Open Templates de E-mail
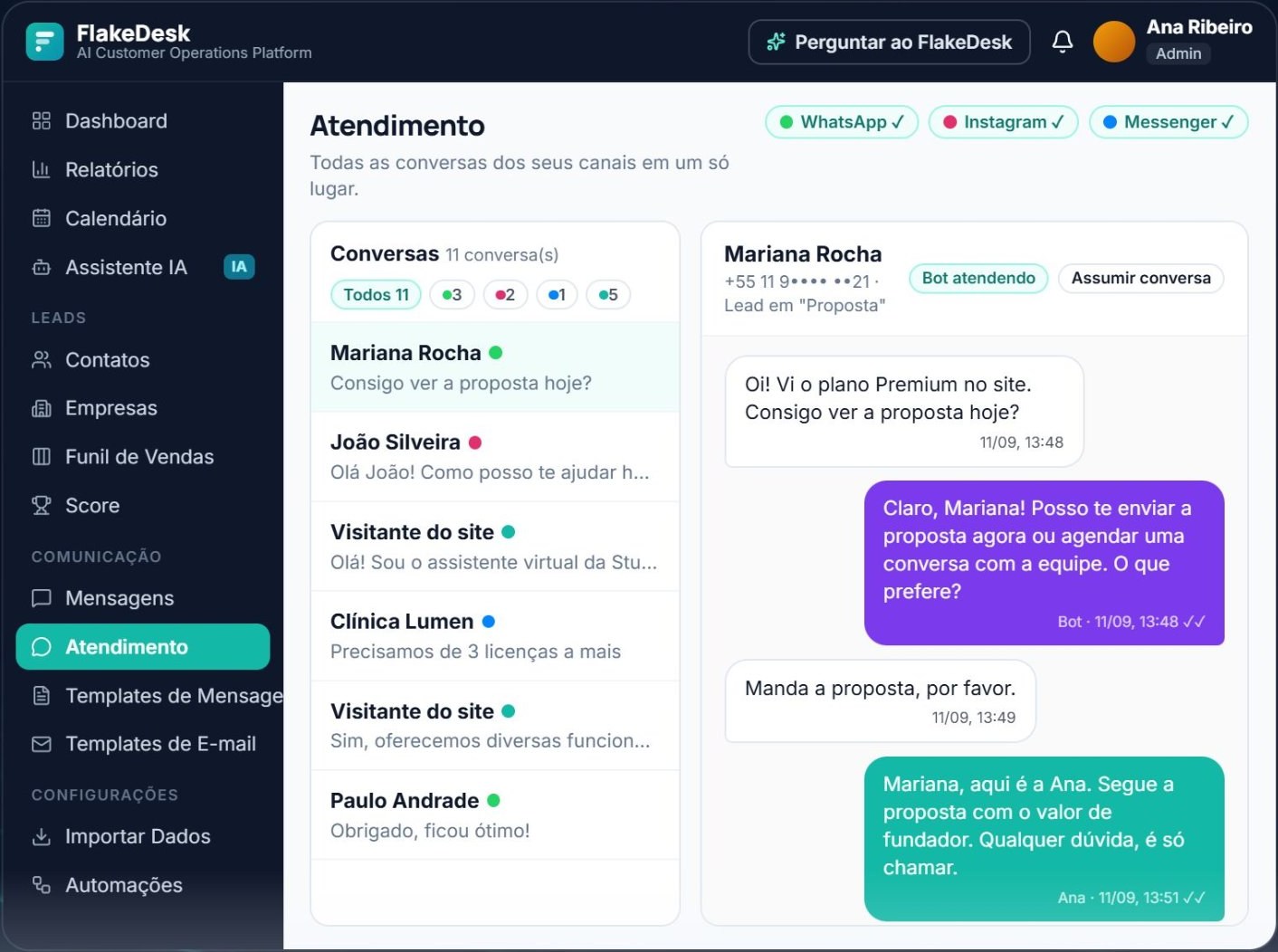 (143, 744)
